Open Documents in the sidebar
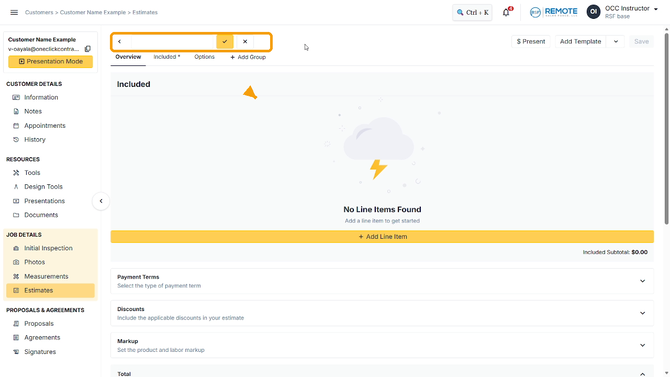The image size is (670, 377). tap(41, 215)
